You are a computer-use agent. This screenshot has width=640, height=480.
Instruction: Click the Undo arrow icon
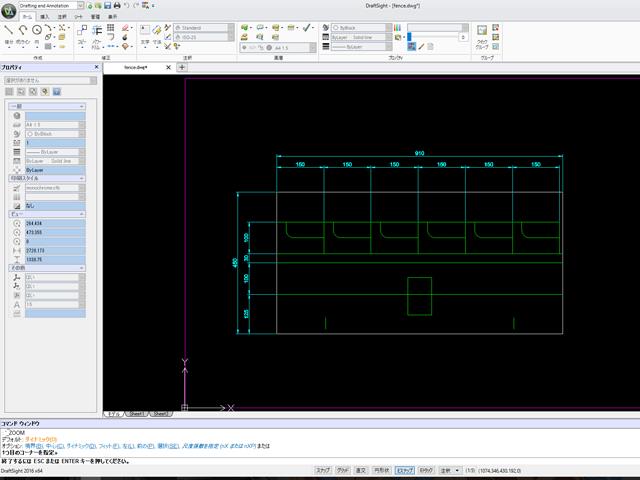(127, 6)
